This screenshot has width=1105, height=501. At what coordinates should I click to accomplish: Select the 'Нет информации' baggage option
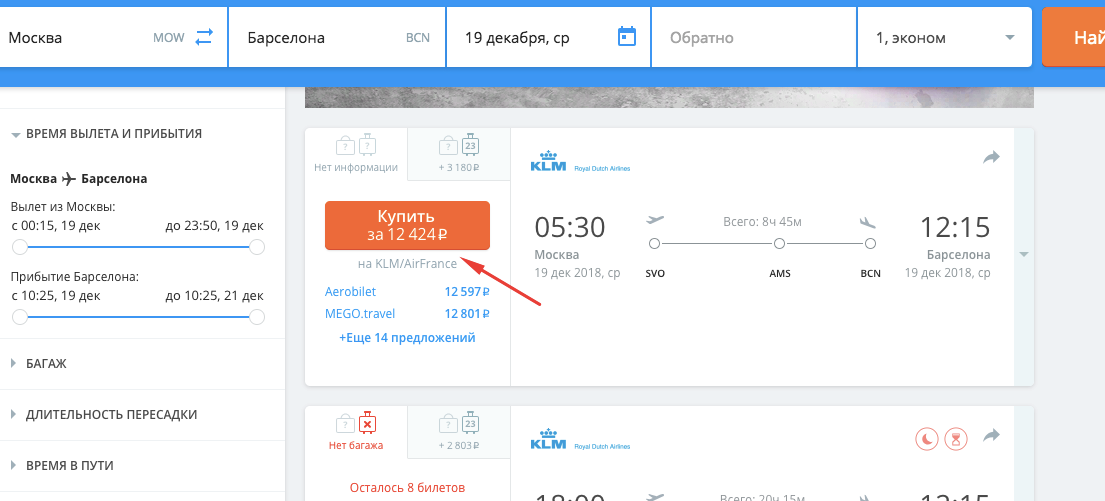click(356, 154)
